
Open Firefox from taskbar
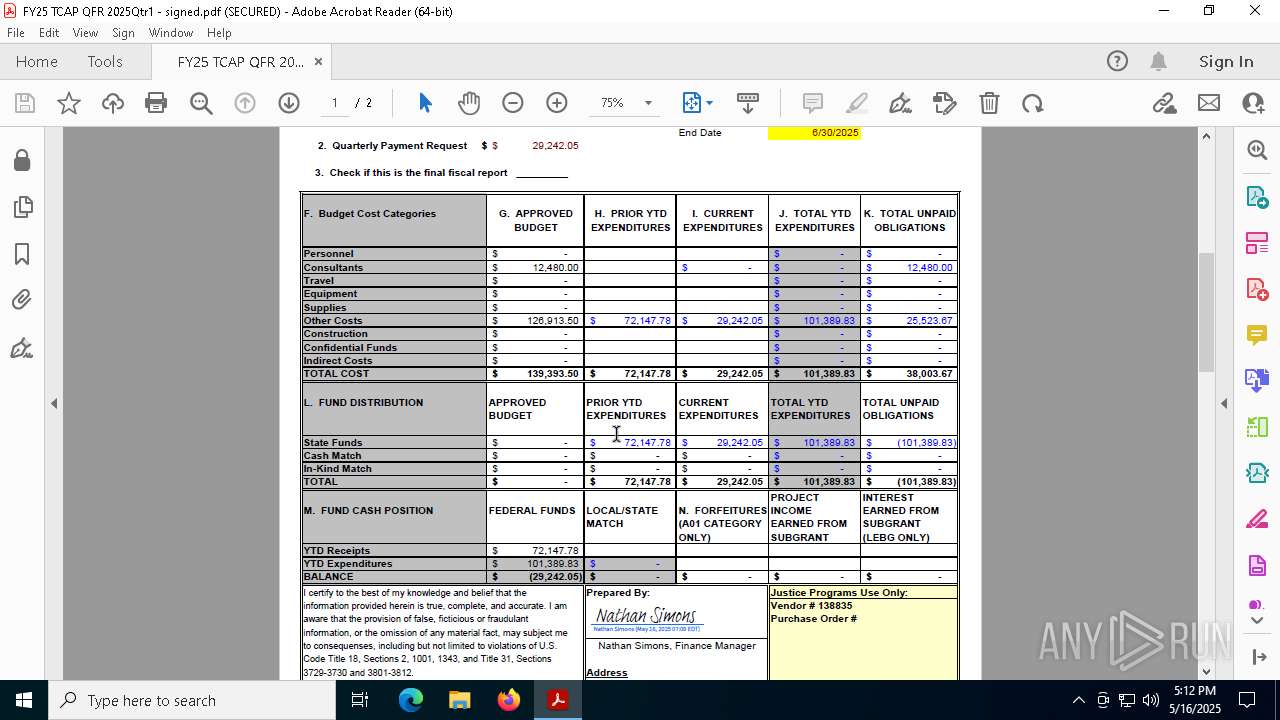coord(509,700)
